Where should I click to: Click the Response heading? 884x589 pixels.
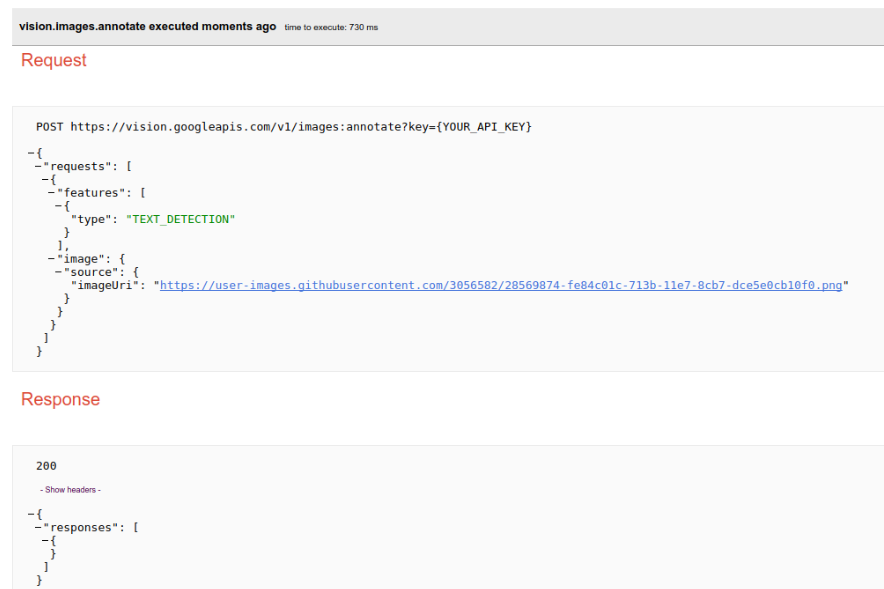tap(60, 399)
